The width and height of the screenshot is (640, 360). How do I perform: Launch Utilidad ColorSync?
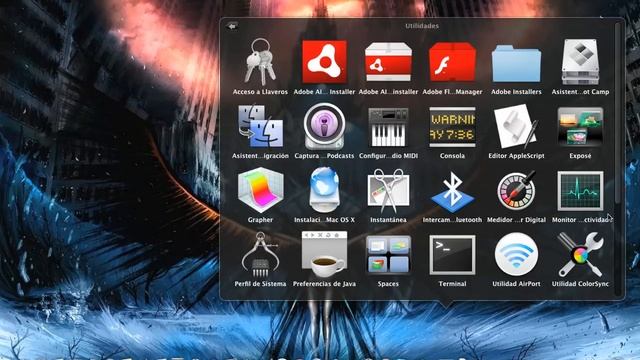(x=580, y=255)
